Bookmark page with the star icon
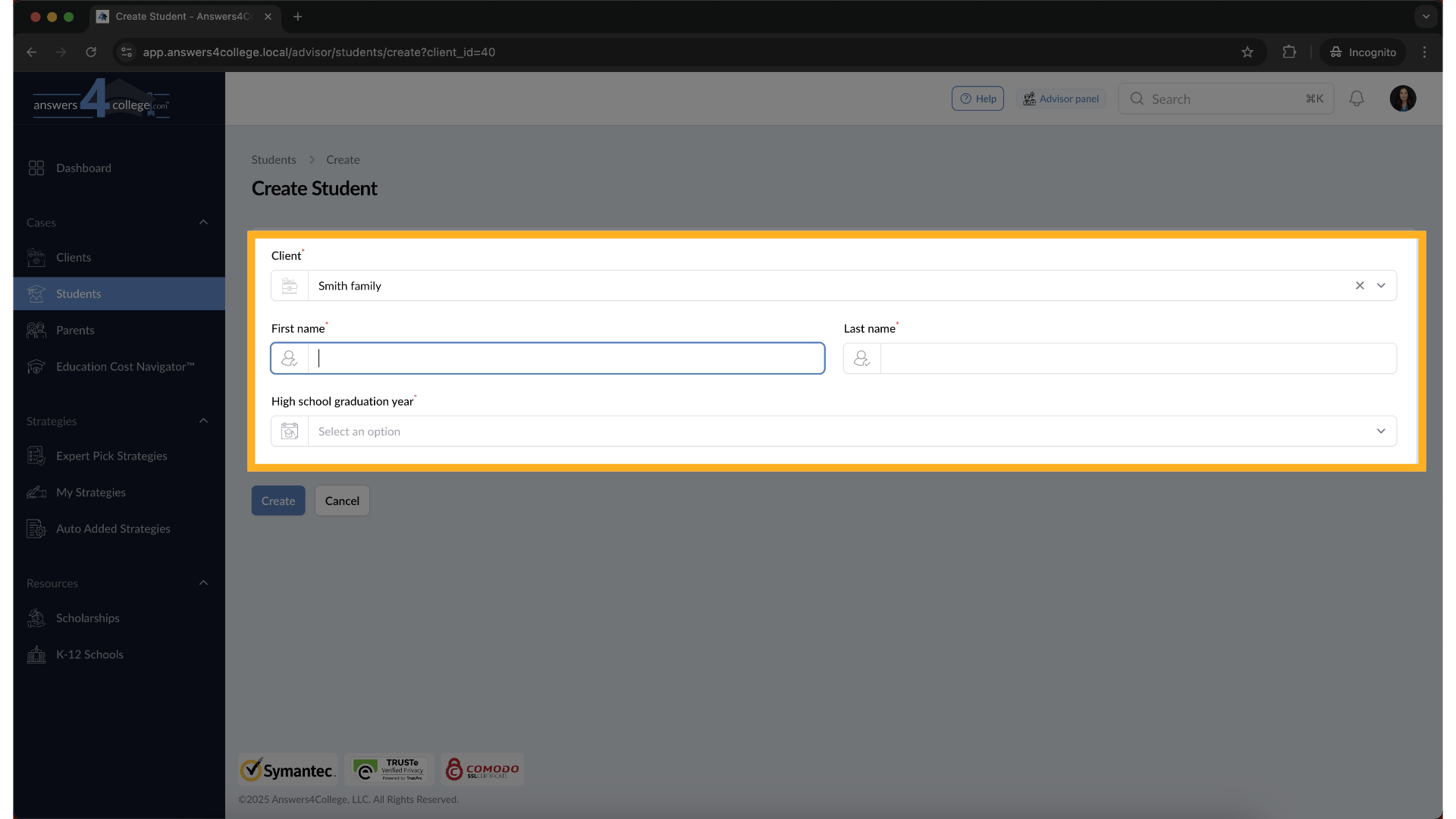 tap(1247, 52)
